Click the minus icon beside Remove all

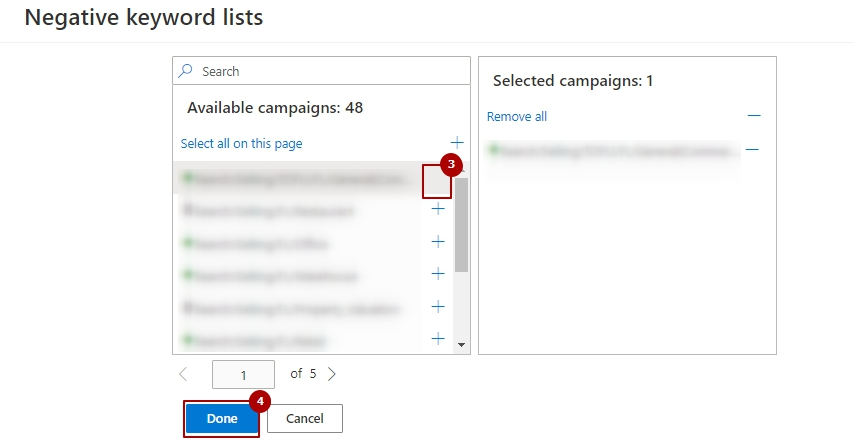tap(754, 116)
